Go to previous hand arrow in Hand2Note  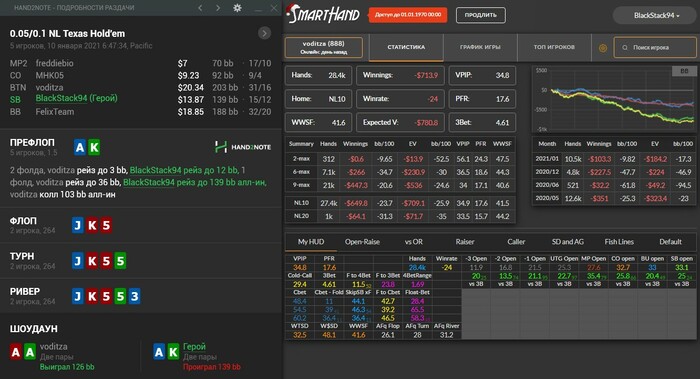click(x=200, y=8)
